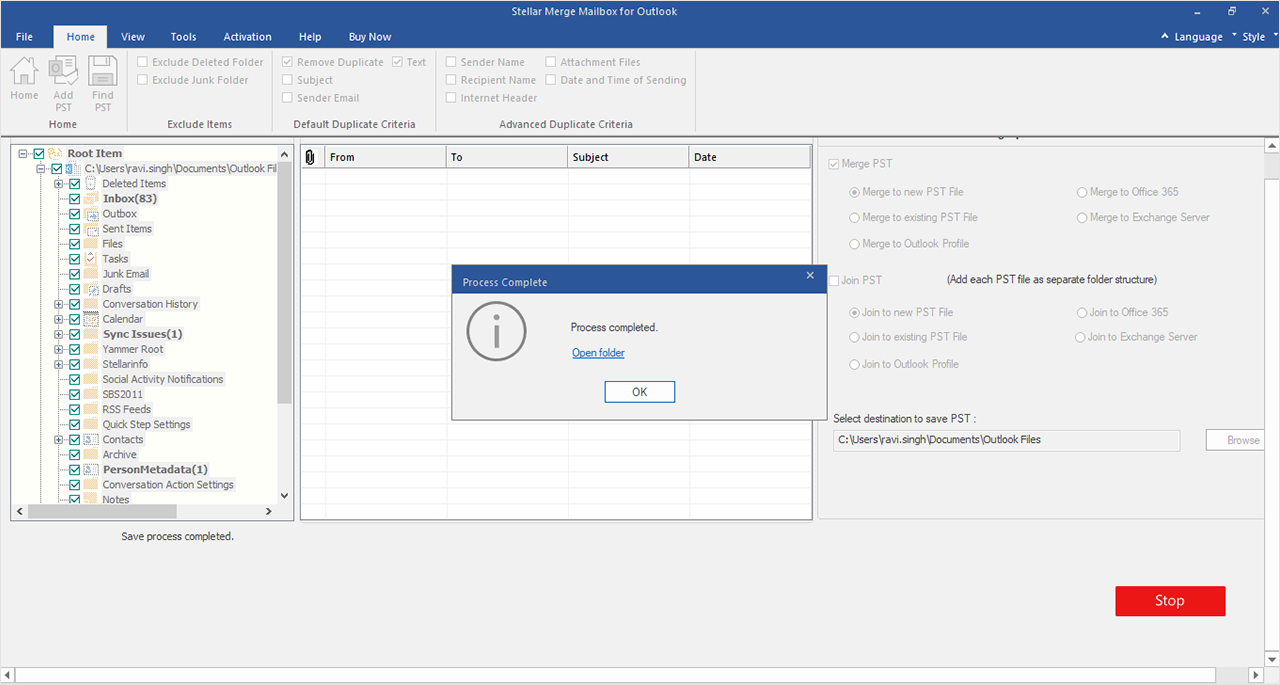The width and height of the screenshot is (1280, 685).
Task: Toggle the Join PST checkbox
Action: [x=834, y=281]
